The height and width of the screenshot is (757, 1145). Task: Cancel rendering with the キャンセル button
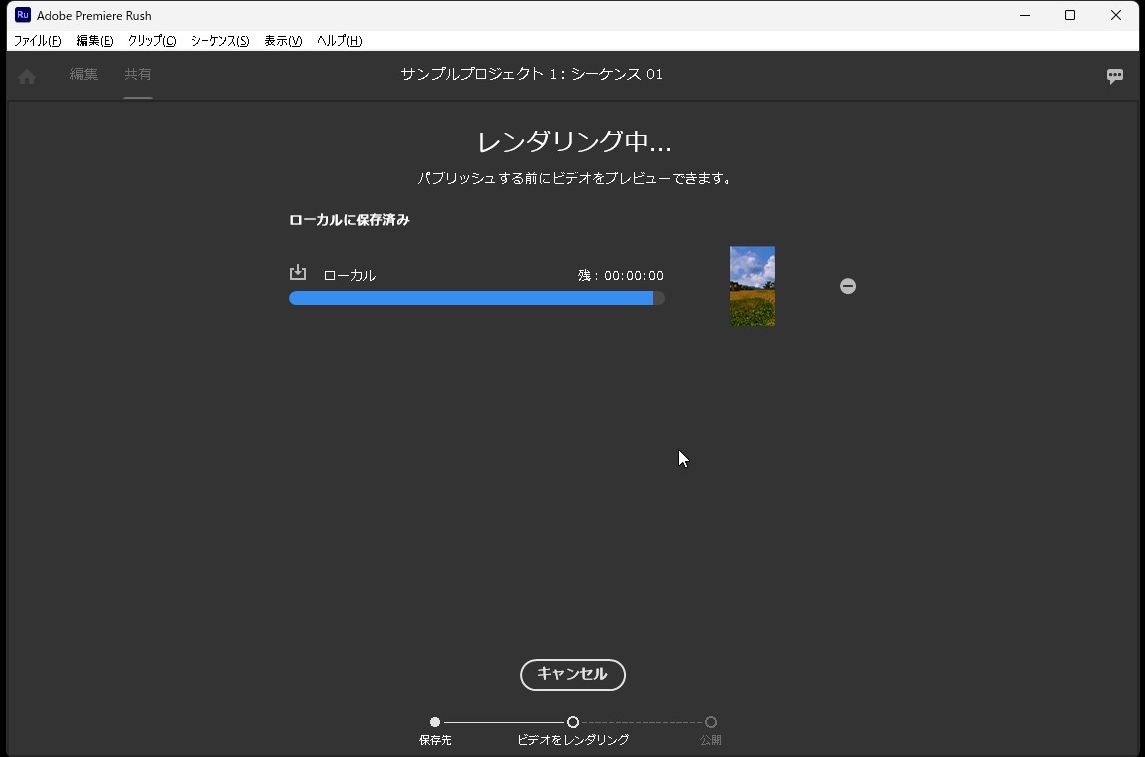(572, 675)
